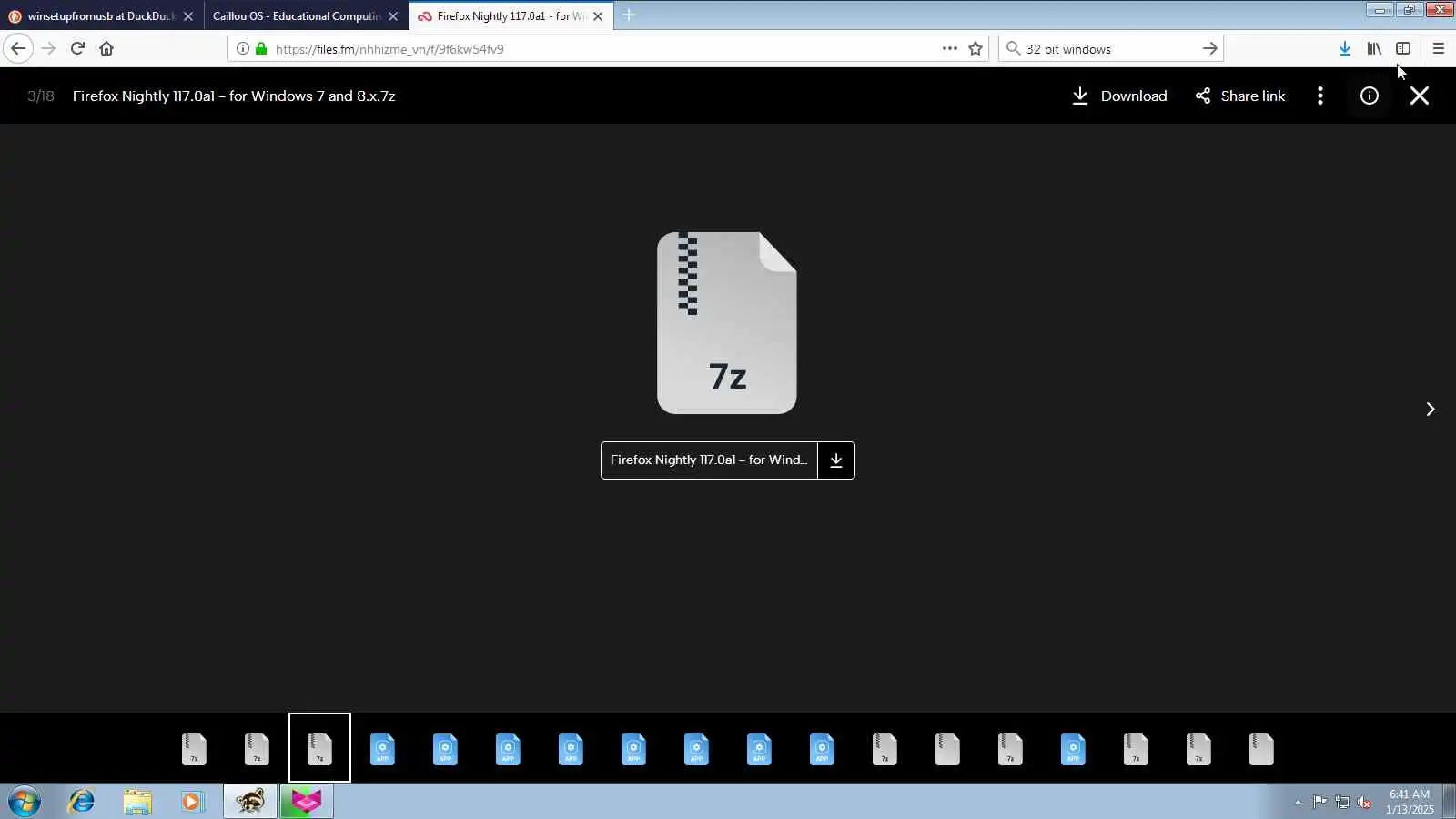Go back to the previous page
The height and width of the screenshot is (819, 1456).
click(x=18, y=48)
